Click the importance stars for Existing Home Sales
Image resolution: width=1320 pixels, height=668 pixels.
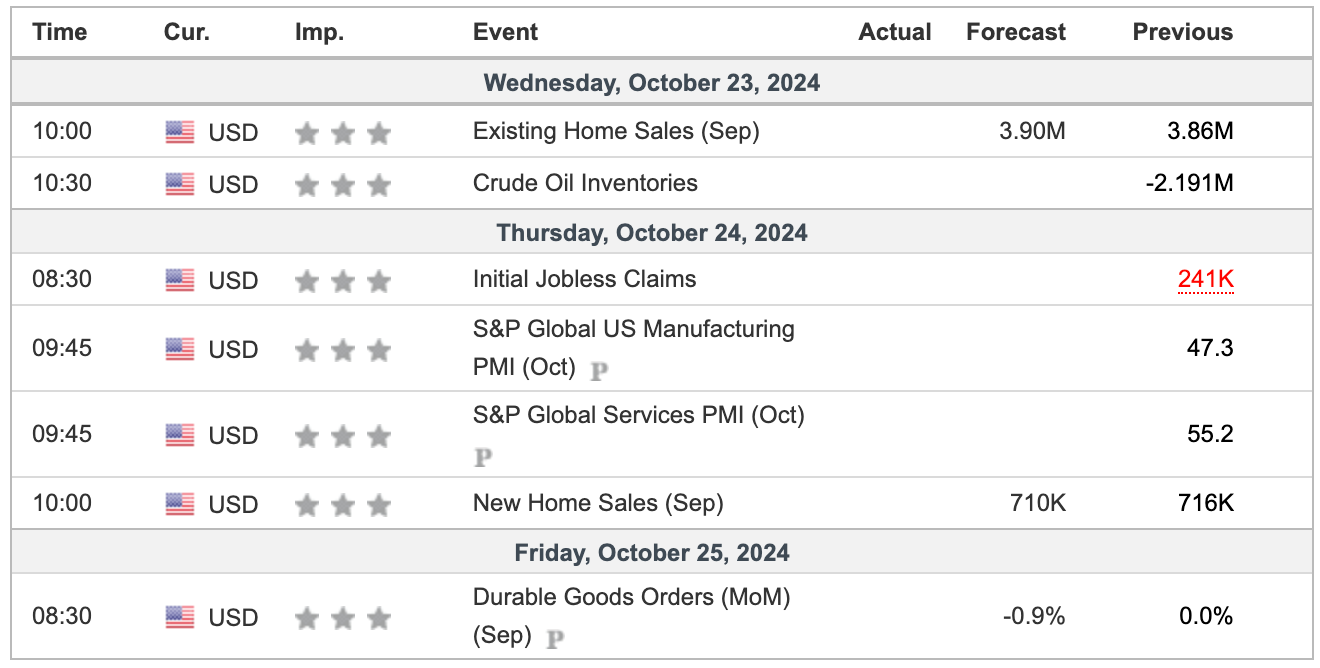(342, 133)
